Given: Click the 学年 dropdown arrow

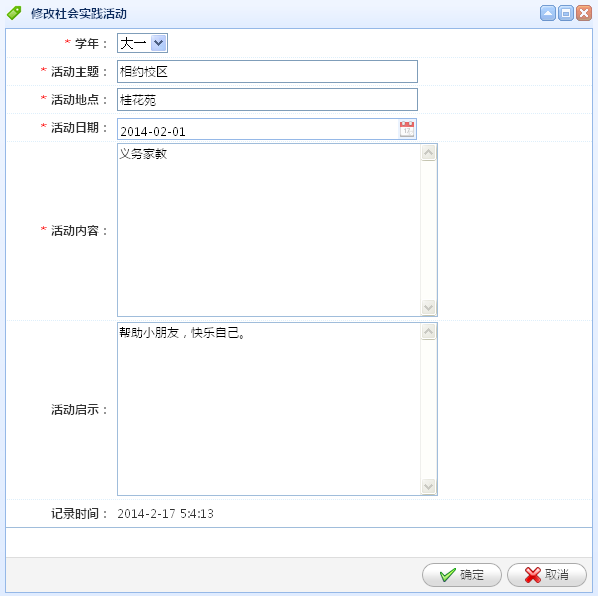Looking at the screenshot, I should pos(158,43).
